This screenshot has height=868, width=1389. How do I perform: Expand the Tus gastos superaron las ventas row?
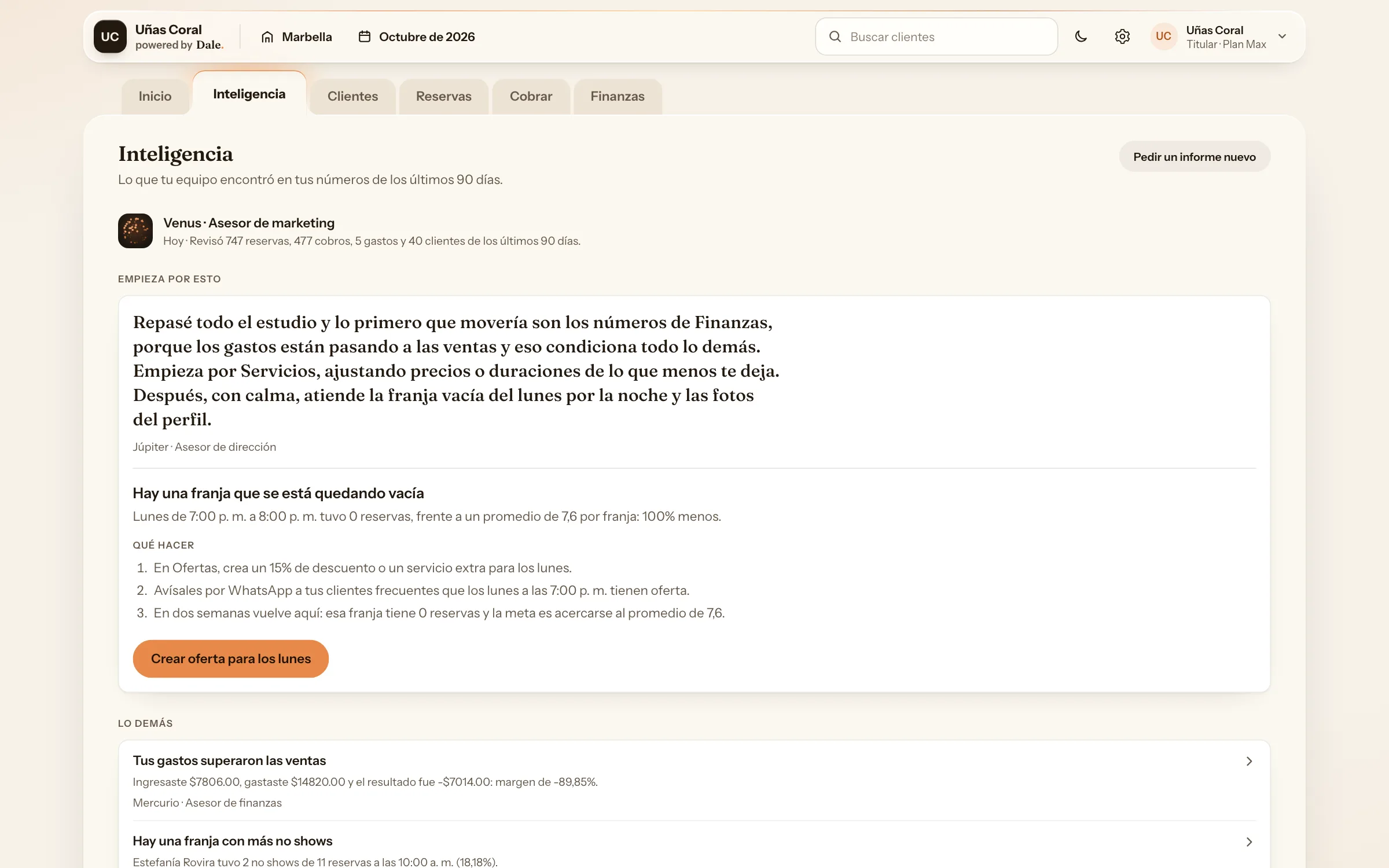pos(694,781)
